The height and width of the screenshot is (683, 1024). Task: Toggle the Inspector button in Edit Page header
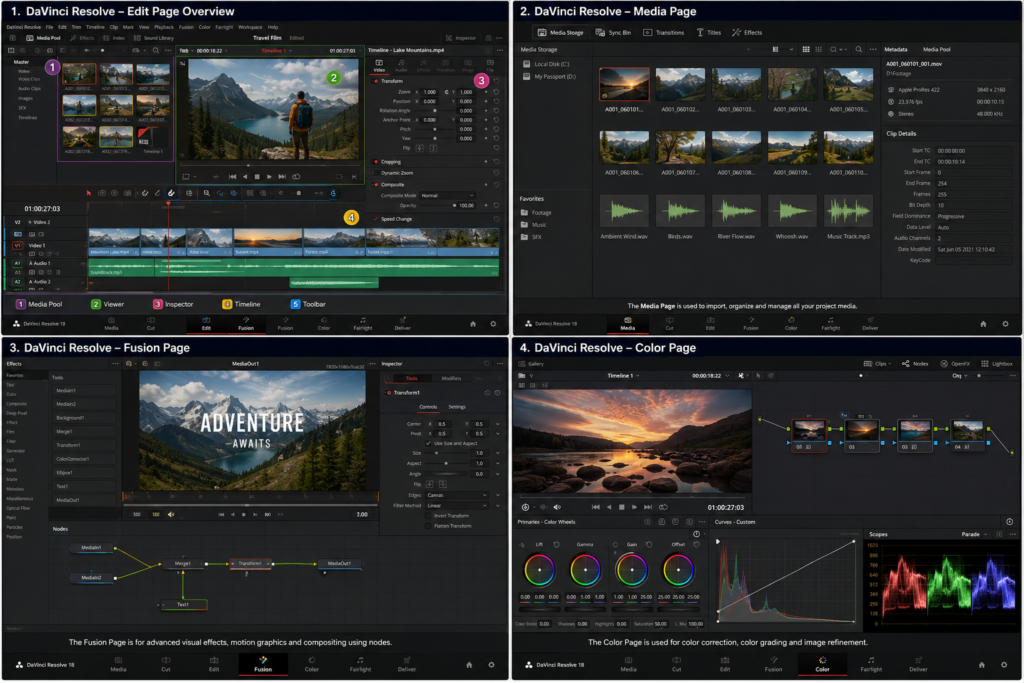[461, 38]
